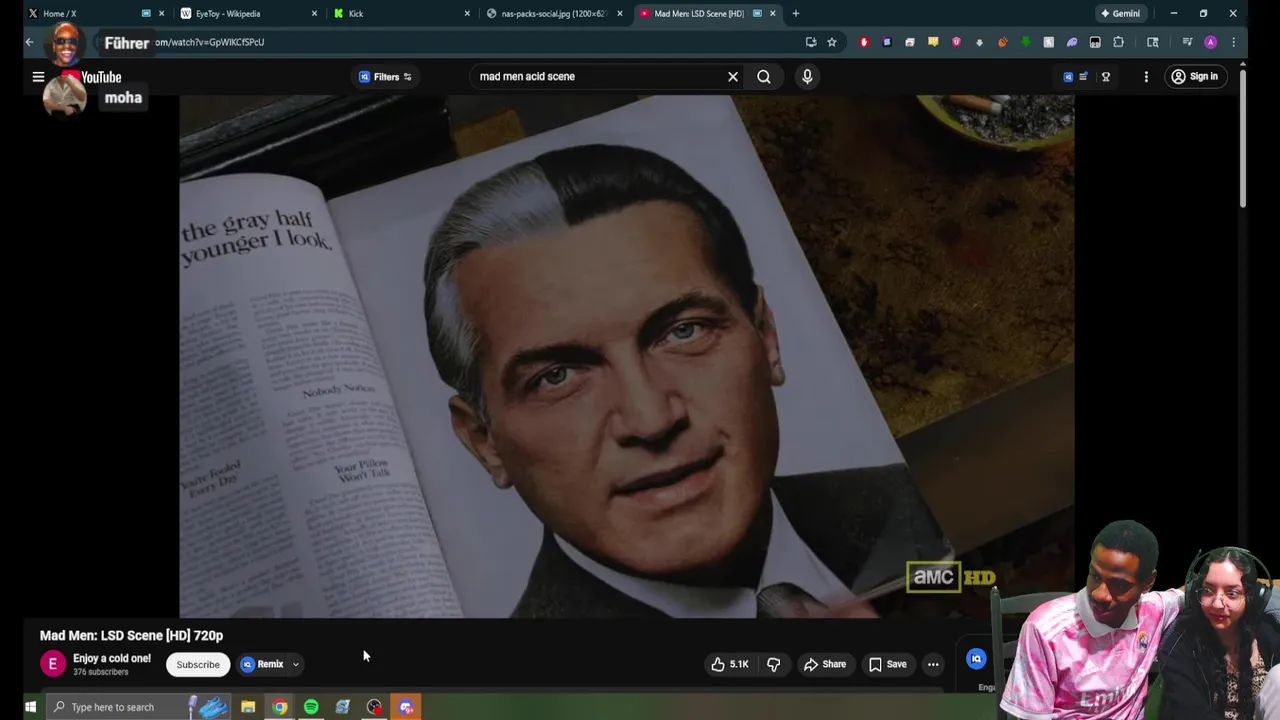The image size is (1280, 720).
Task: Close the EyeToy - Wikipedia tab
Action: point(314,13)
